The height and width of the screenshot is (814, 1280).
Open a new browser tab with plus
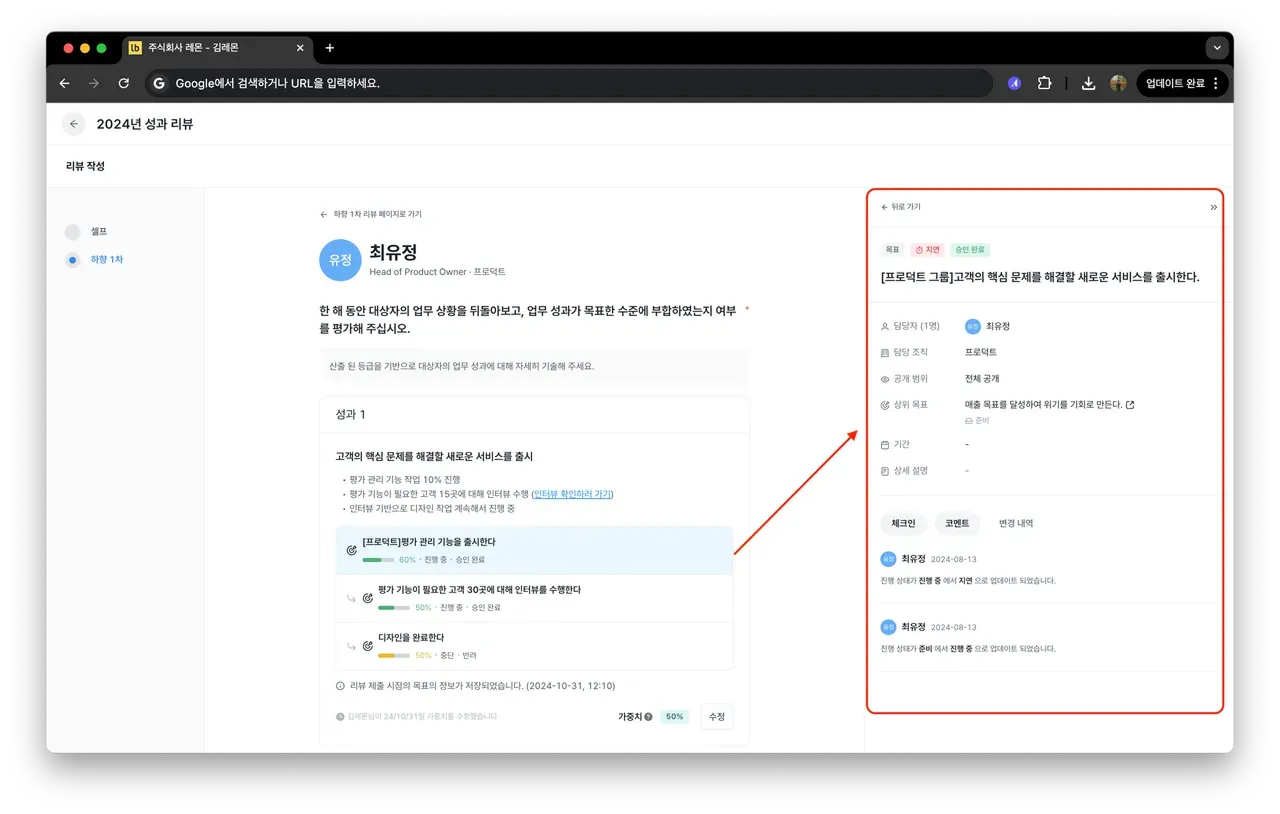coord(330,48)
